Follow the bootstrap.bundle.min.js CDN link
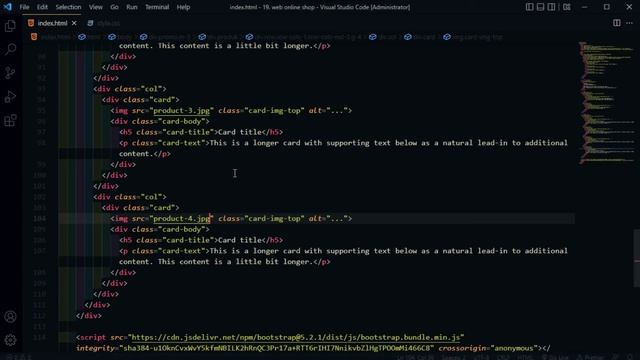 point(296,338)
